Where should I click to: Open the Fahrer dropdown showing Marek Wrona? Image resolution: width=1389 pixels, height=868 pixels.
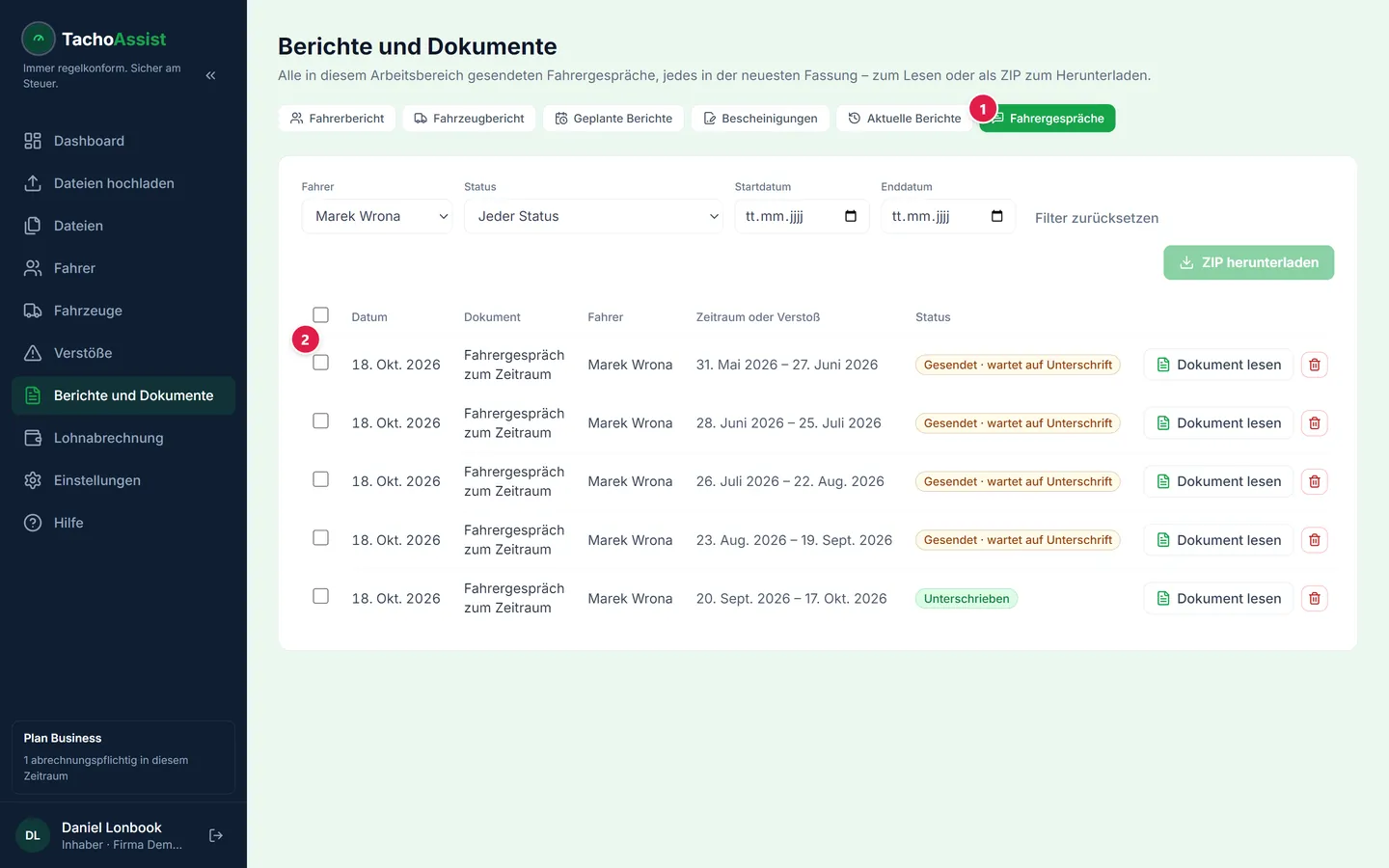click(x=377, y=216)
